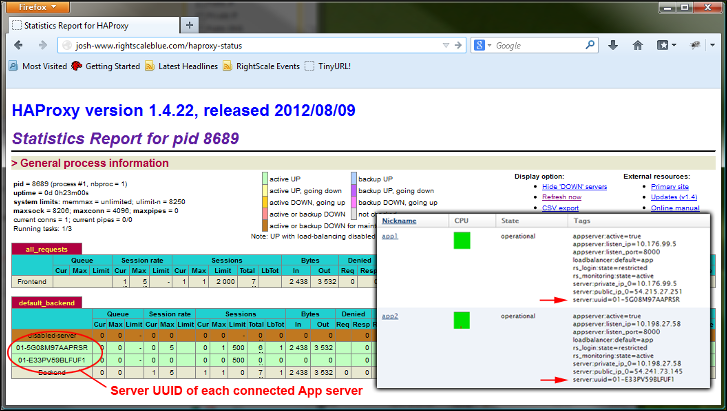Viewport: 727px width, 411px height.
Task: Go back with the browser back arrow
Action: 18,45
